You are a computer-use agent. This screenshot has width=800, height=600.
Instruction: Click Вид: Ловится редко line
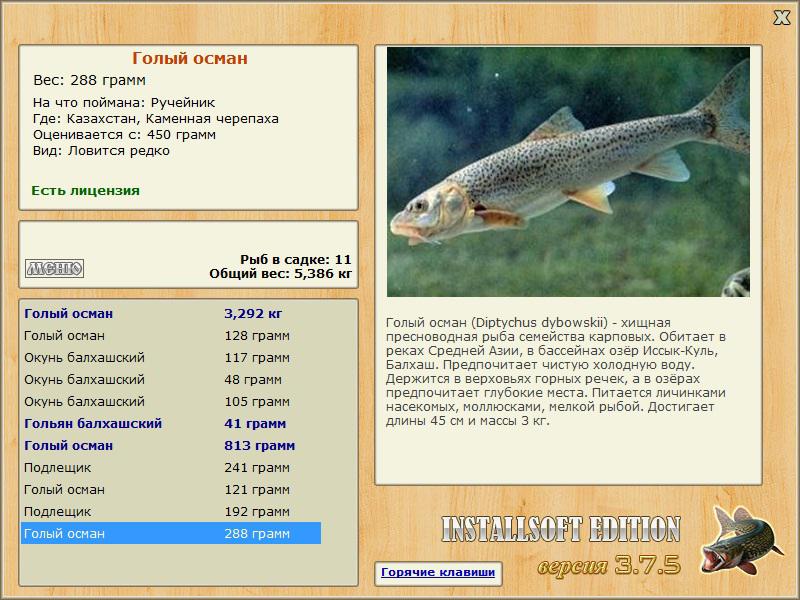[101, 151]
